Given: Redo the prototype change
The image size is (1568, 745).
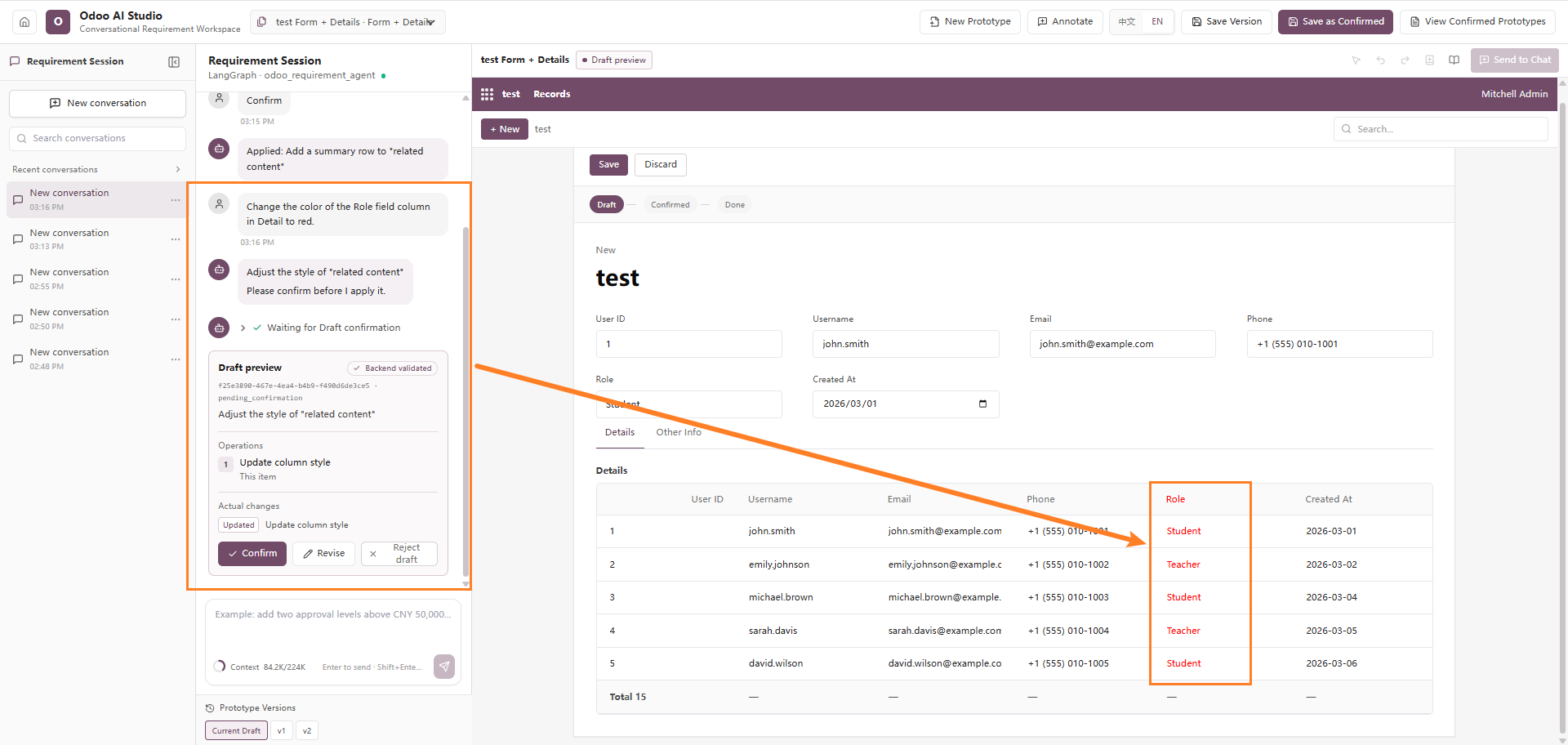Looking at the screenshot, I should (1405, 60).
